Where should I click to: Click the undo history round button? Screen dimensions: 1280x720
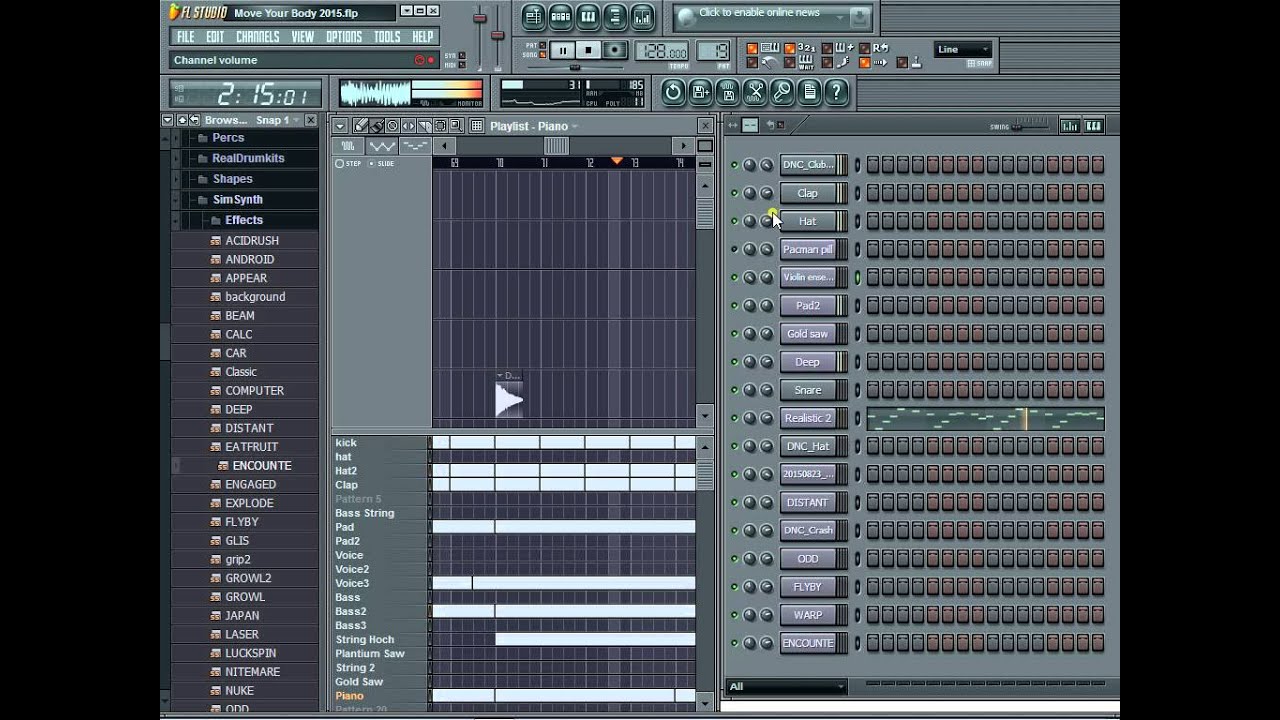[672, 92]
